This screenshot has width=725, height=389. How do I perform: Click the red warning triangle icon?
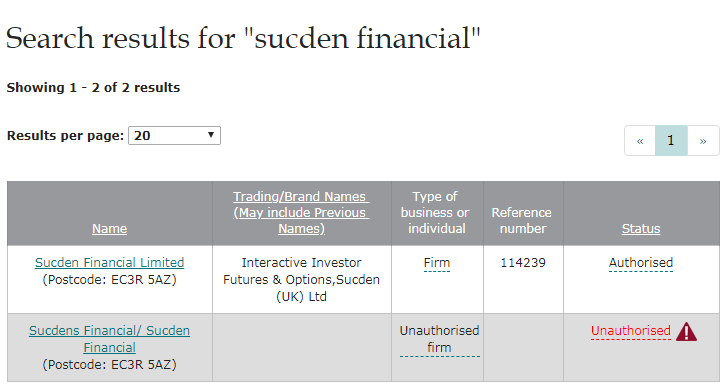(x=686, y=332)
